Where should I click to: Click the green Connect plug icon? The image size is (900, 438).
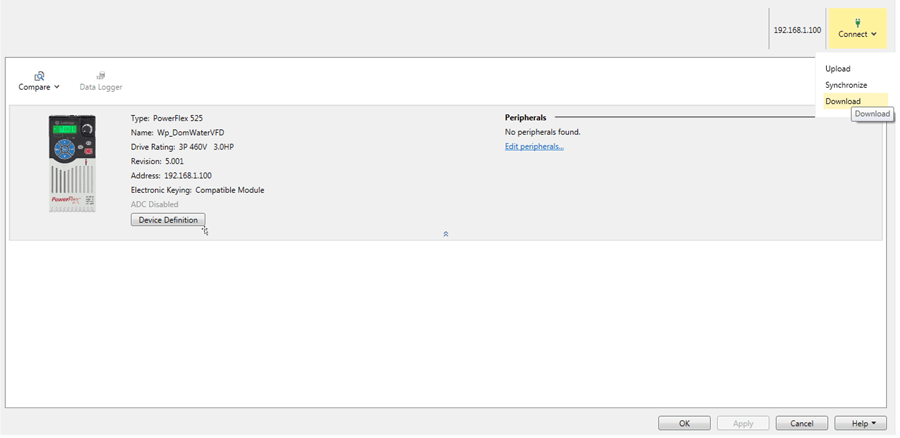[x=858, y=22]
